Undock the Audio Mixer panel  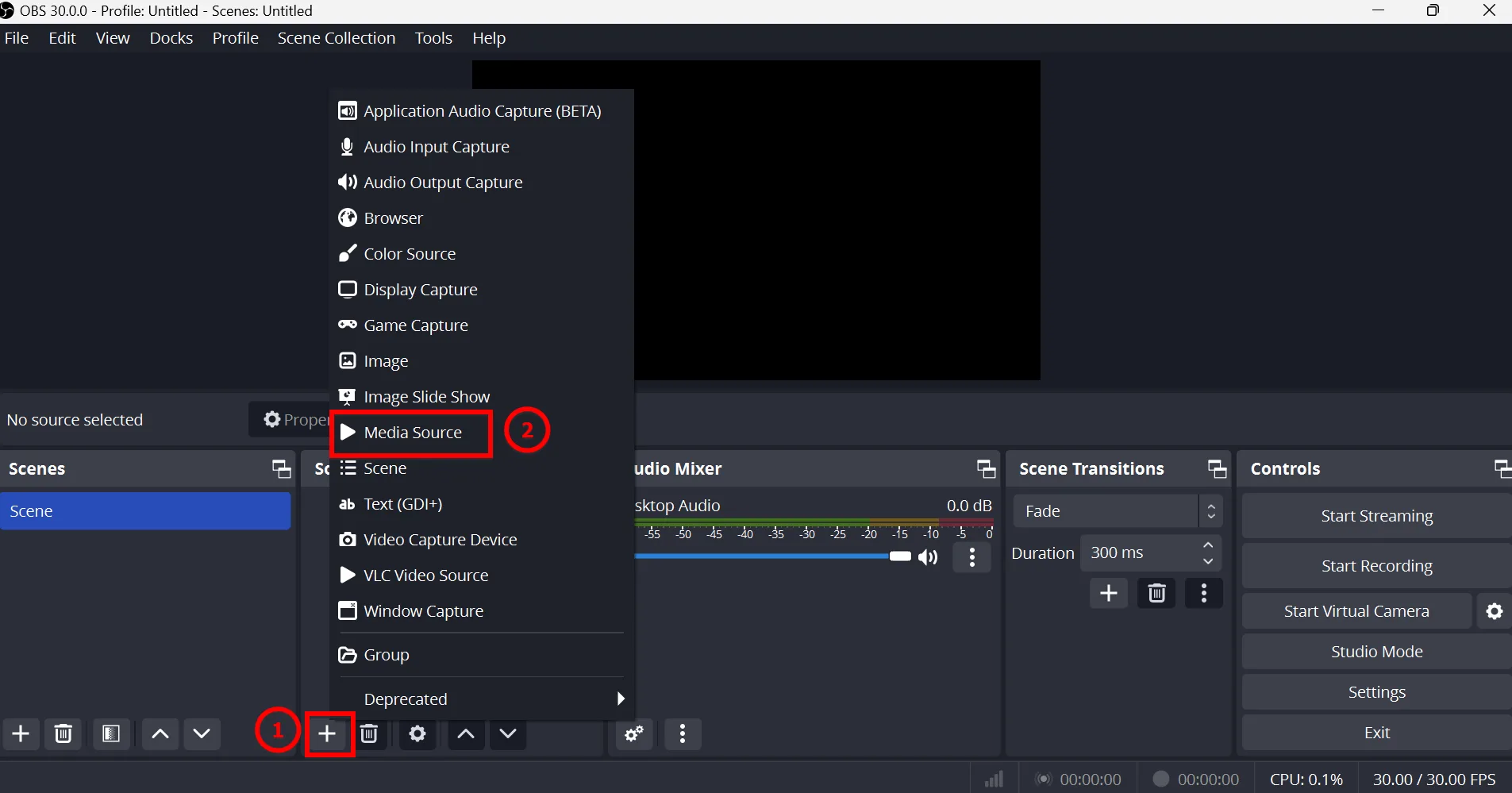(987, 469)
